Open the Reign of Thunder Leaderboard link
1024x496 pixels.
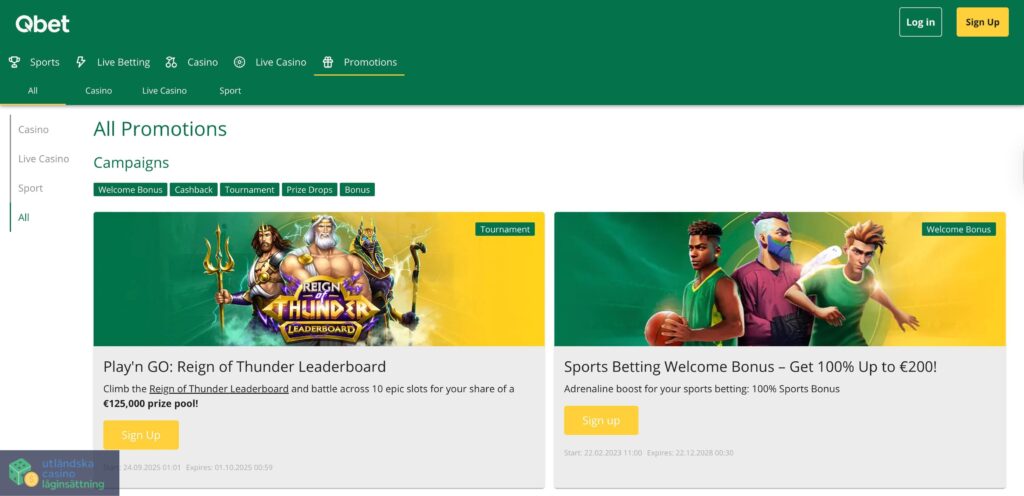(x=219, y=389)
